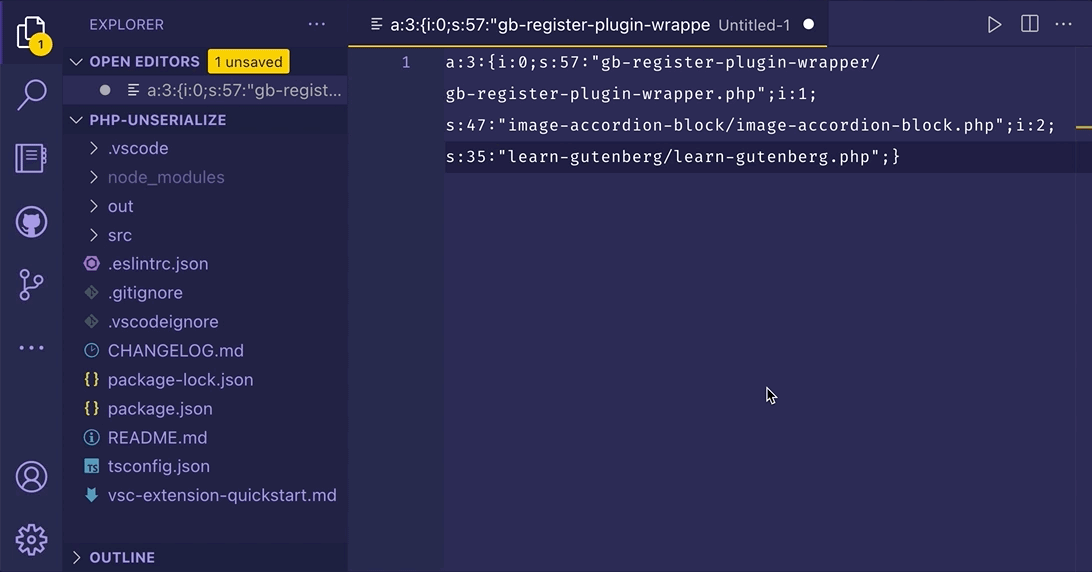Collapse the PHP-UNSERIALIZE folder section
Viewport: 1092px width, 572px height.
pos(76,120)
